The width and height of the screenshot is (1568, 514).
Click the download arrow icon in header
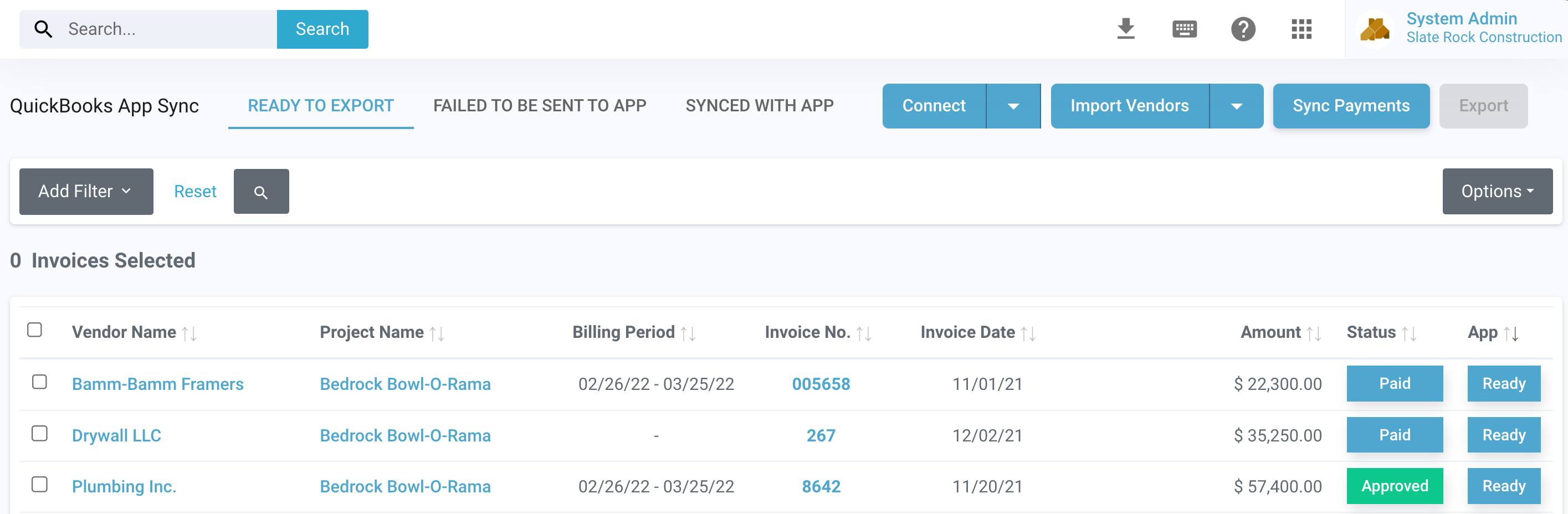(1125, 29)
